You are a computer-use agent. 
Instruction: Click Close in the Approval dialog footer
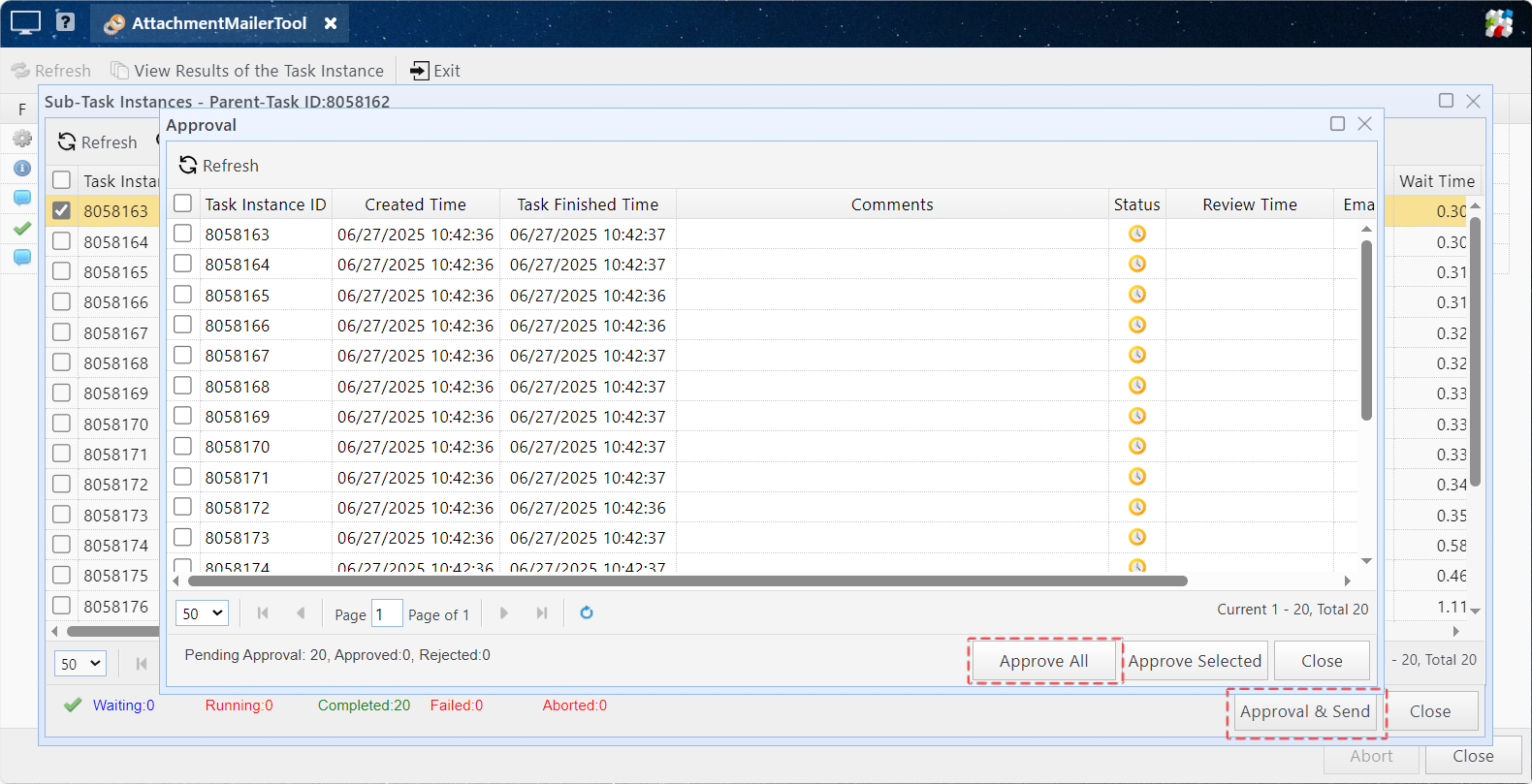[x=1322, y=661]
